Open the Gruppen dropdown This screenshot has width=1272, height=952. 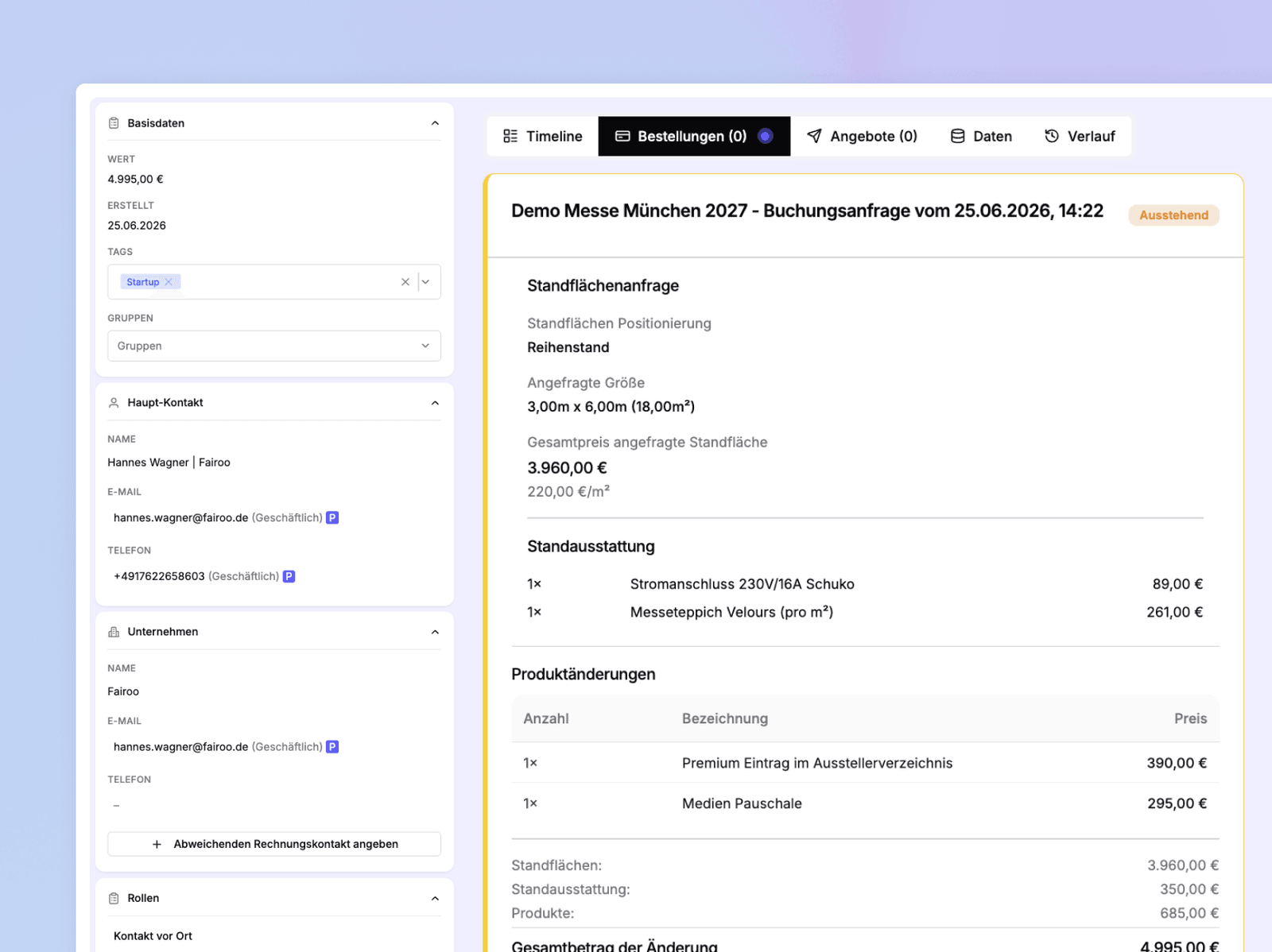[x=274, y=346]
